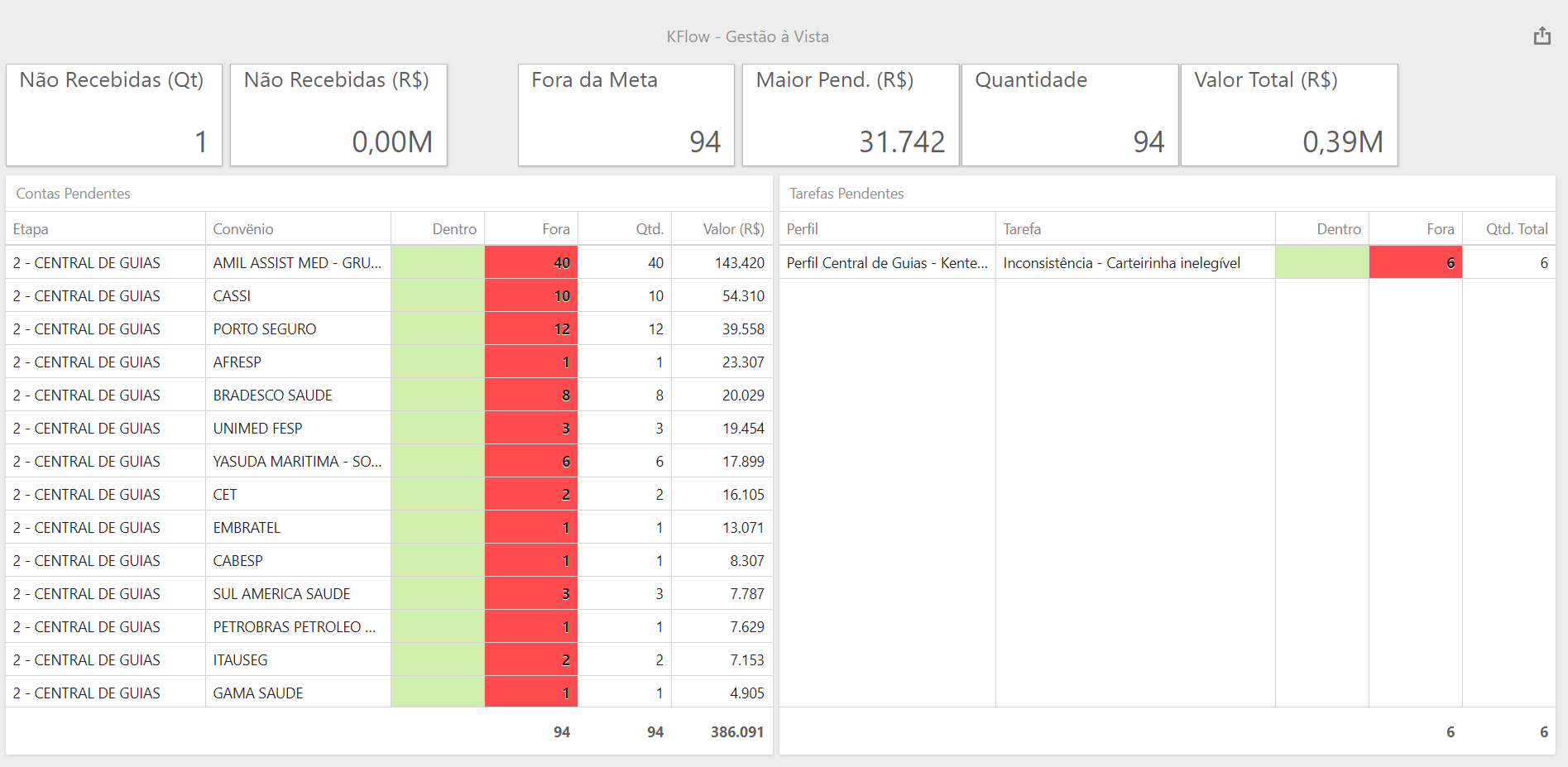Select the value 16.105
The image size is (1568, 767).
(x=743, y=495)
